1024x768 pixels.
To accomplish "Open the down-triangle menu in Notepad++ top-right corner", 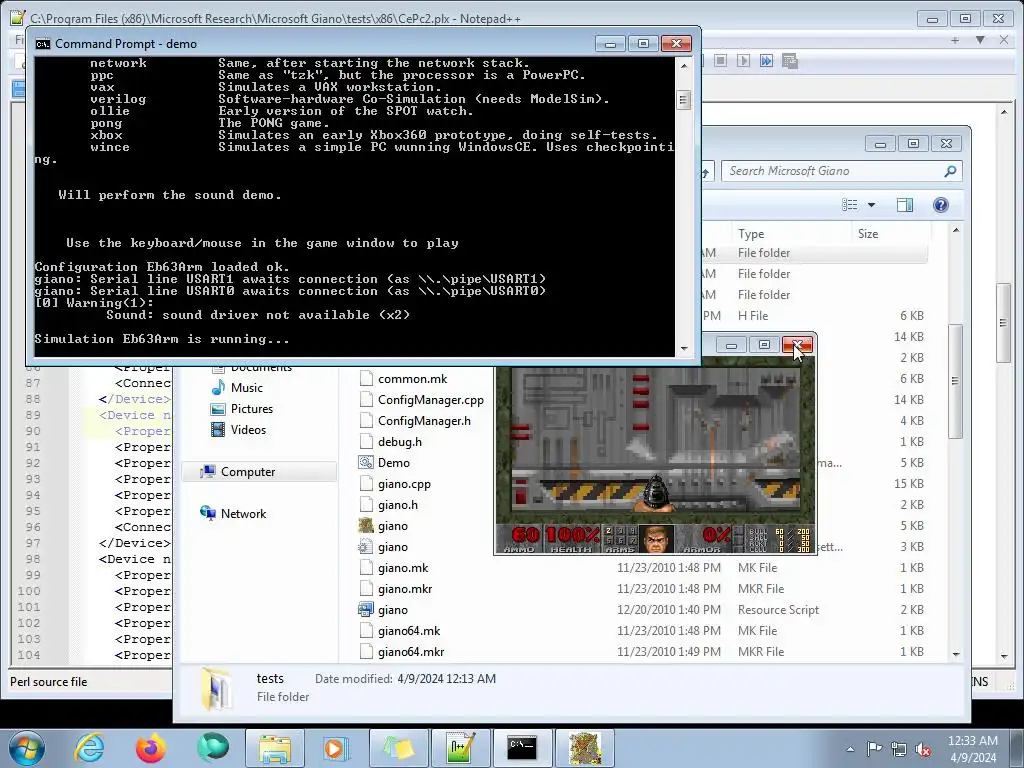I will coord(980,40).
